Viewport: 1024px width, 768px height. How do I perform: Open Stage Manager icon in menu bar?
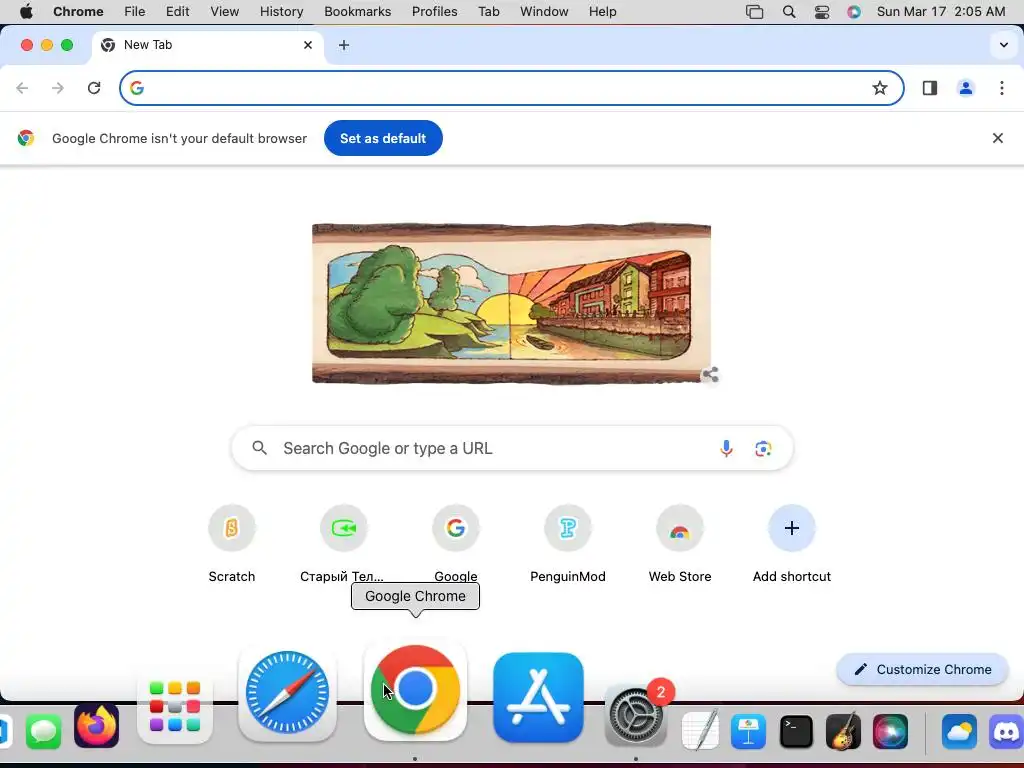[754, 11]
